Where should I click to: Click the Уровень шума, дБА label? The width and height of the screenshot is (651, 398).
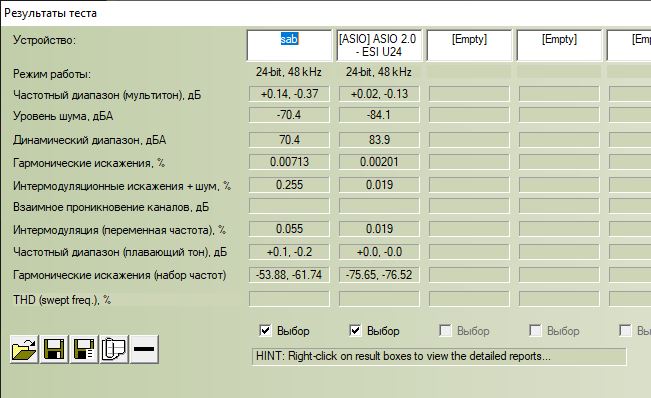[x=63, y=116]
